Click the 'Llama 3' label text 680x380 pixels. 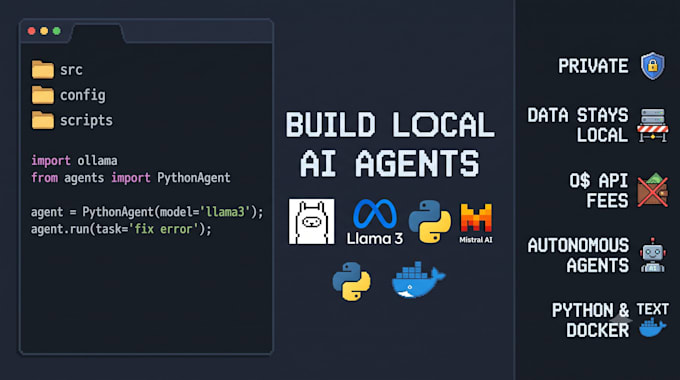tap(375, 238)
